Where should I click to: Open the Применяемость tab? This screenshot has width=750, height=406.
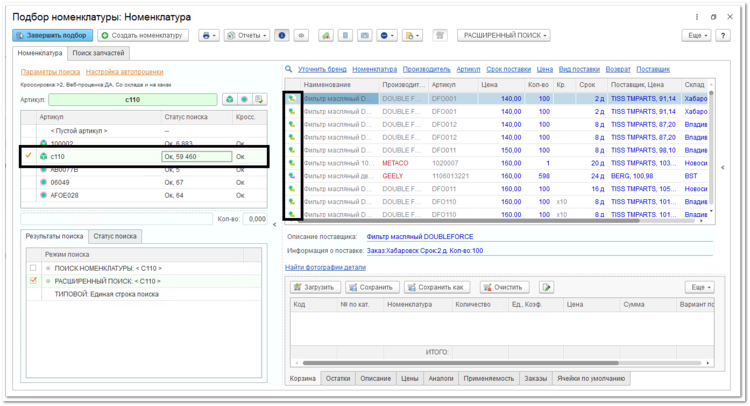(488, 378)
